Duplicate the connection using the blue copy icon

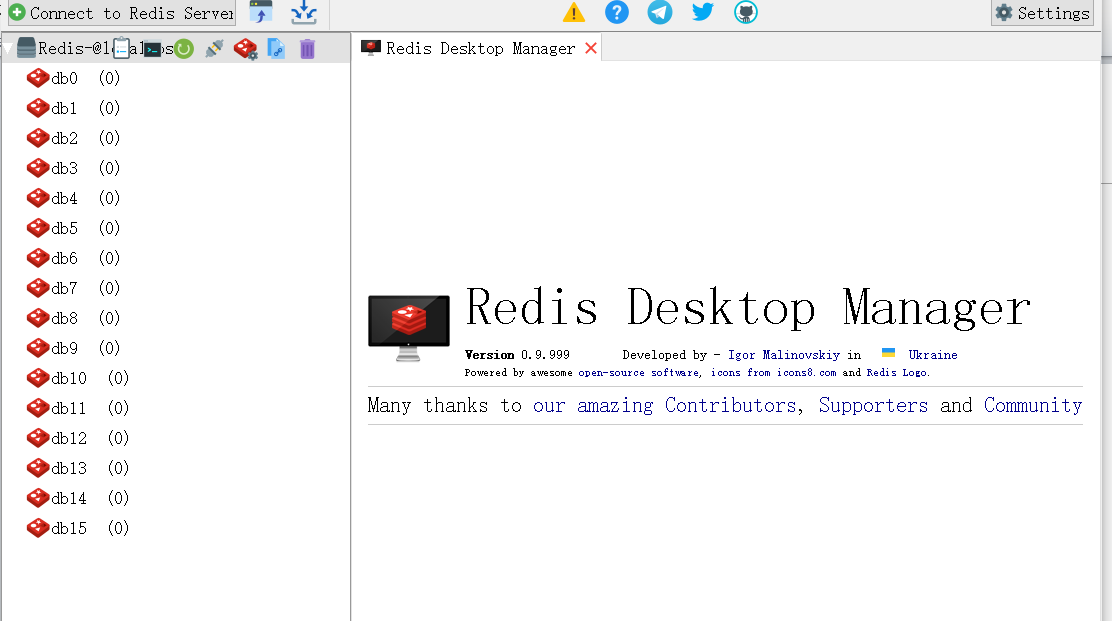click(276, 48)
